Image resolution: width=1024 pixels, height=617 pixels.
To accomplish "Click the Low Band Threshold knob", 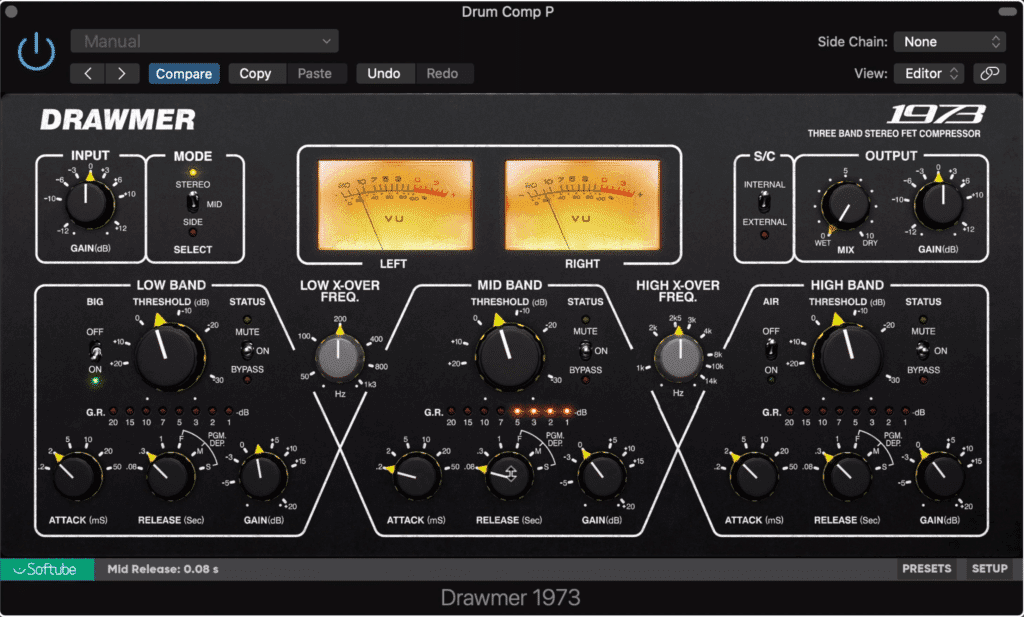I will pyautogui.click(x=170, y=356).
